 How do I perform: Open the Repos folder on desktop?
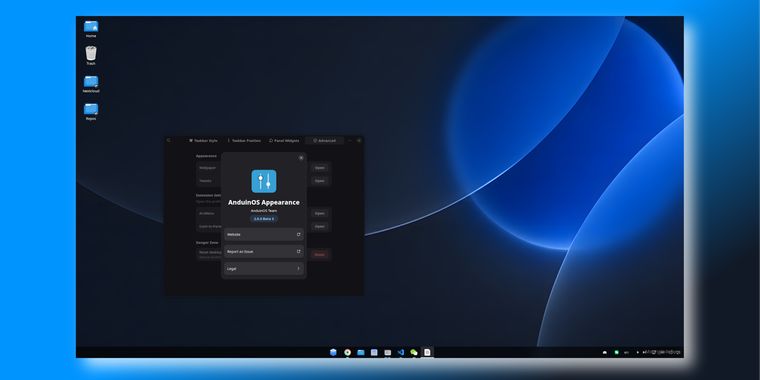(91, 111)
